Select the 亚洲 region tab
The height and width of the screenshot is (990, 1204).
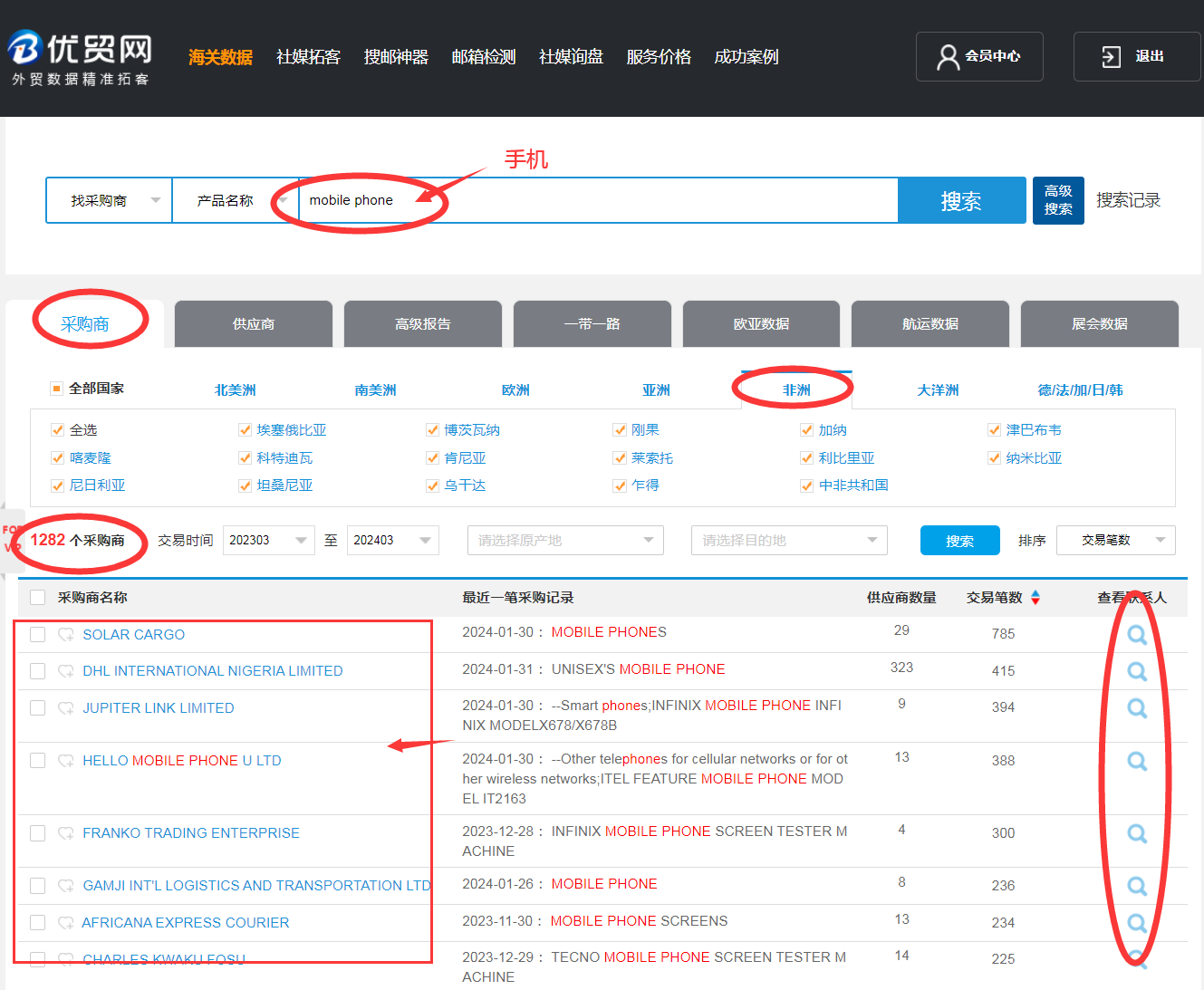[656, 390]
